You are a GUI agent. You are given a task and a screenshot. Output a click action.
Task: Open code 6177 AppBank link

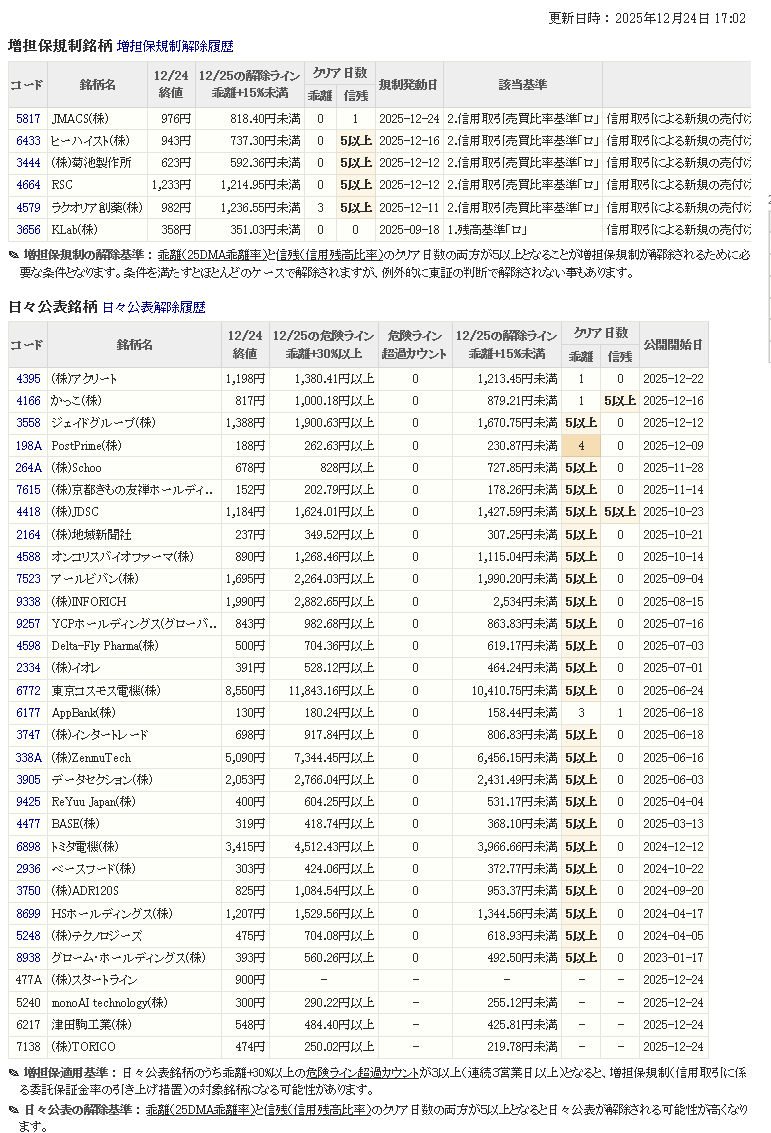28,713
